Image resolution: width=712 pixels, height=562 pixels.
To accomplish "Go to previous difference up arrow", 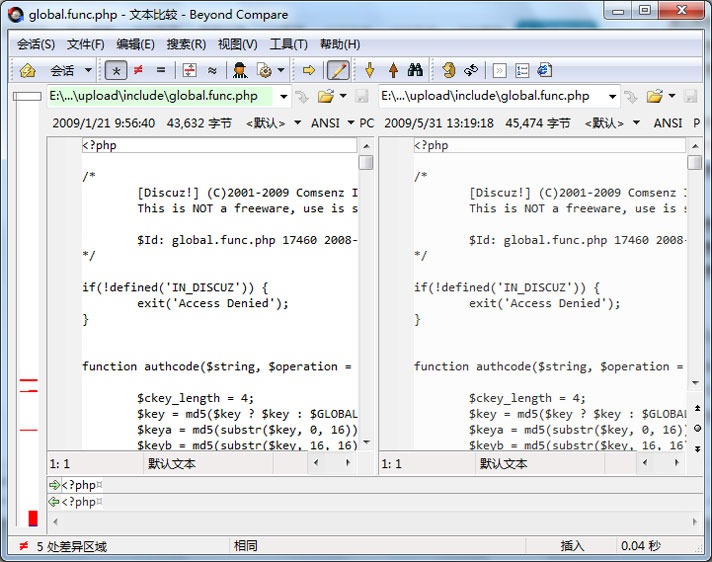I will pos(393,70).
